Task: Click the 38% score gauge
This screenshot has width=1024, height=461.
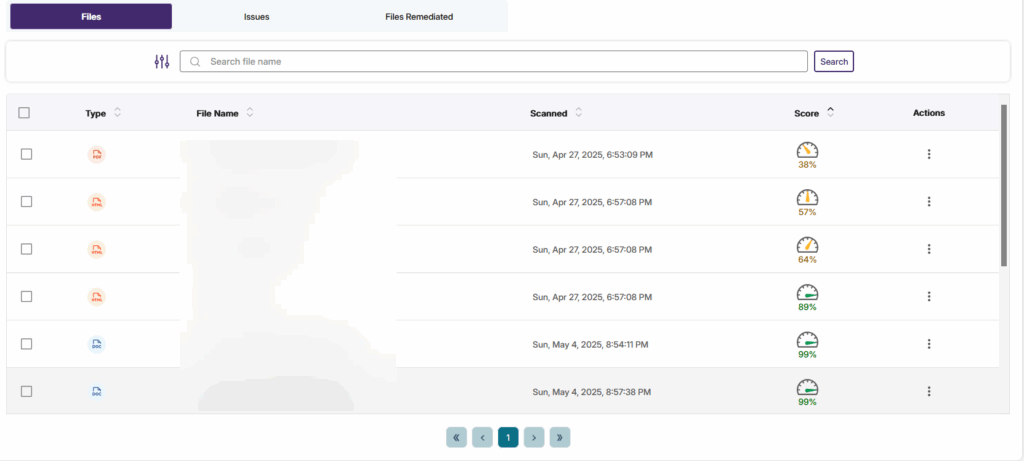Action: click(807, 151)
